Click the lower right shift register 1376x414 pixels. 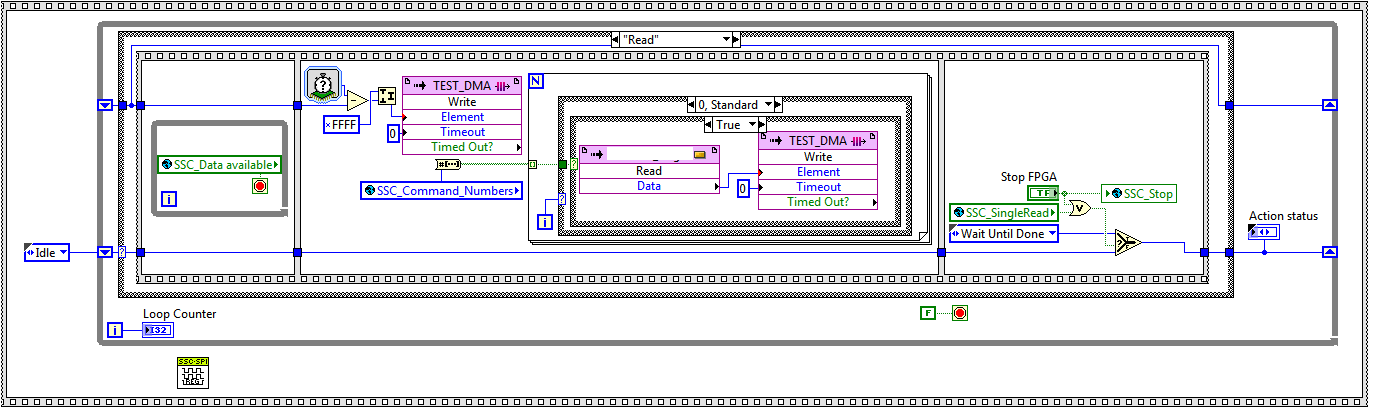[1329, 253]
